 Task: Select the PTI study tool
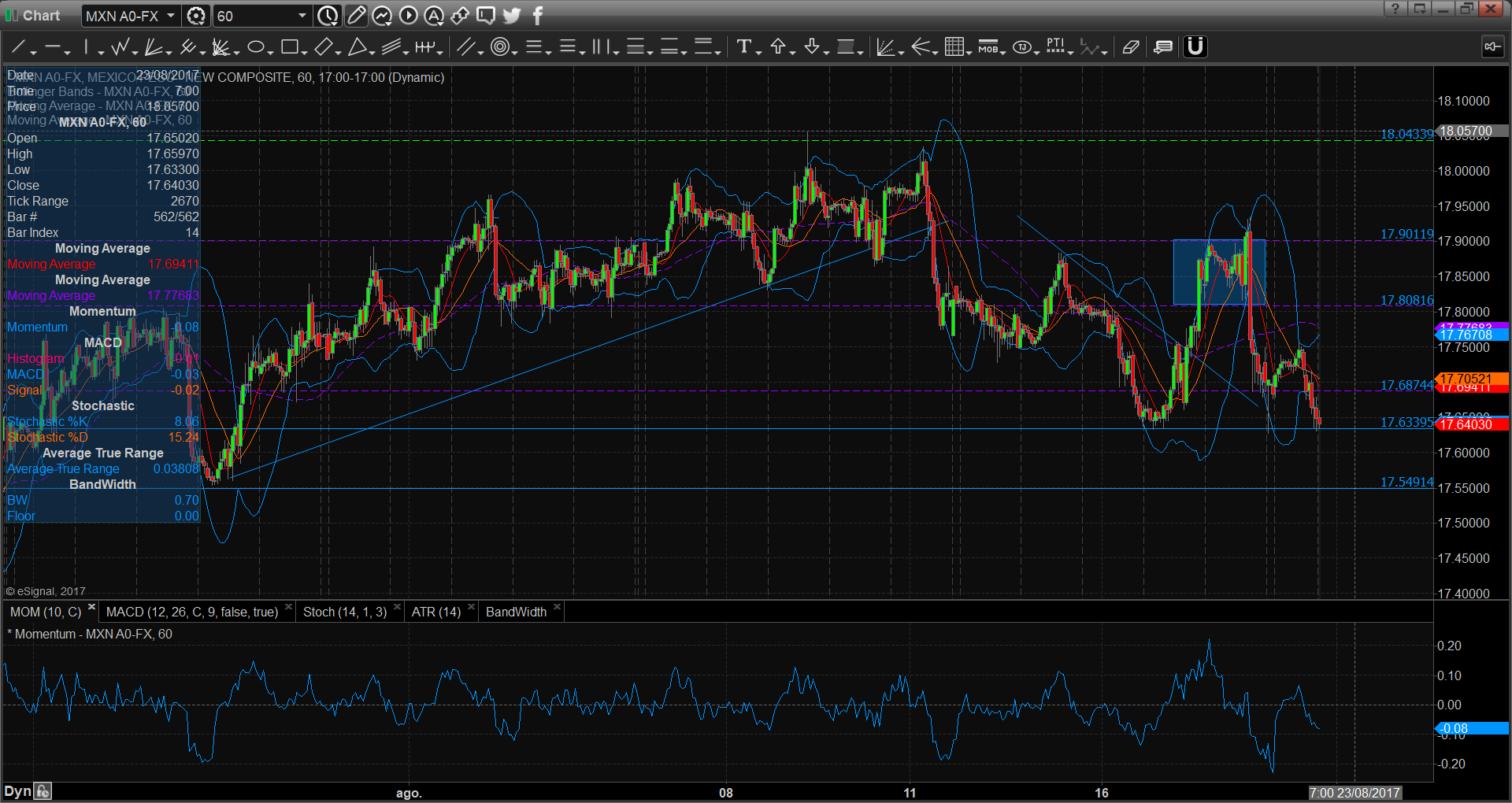point(1055,47)
